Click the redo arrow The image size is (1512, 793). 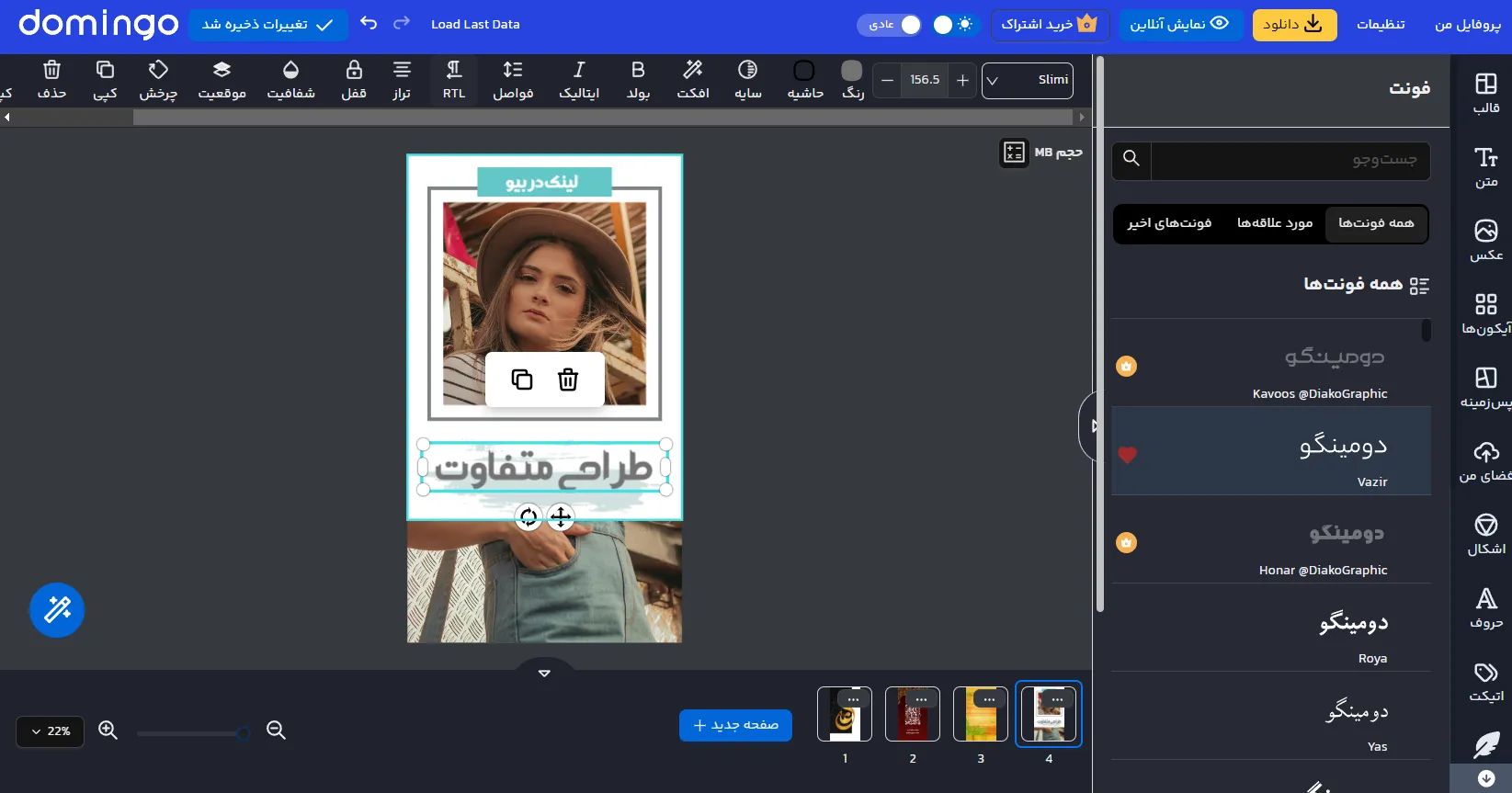[402, 23]
